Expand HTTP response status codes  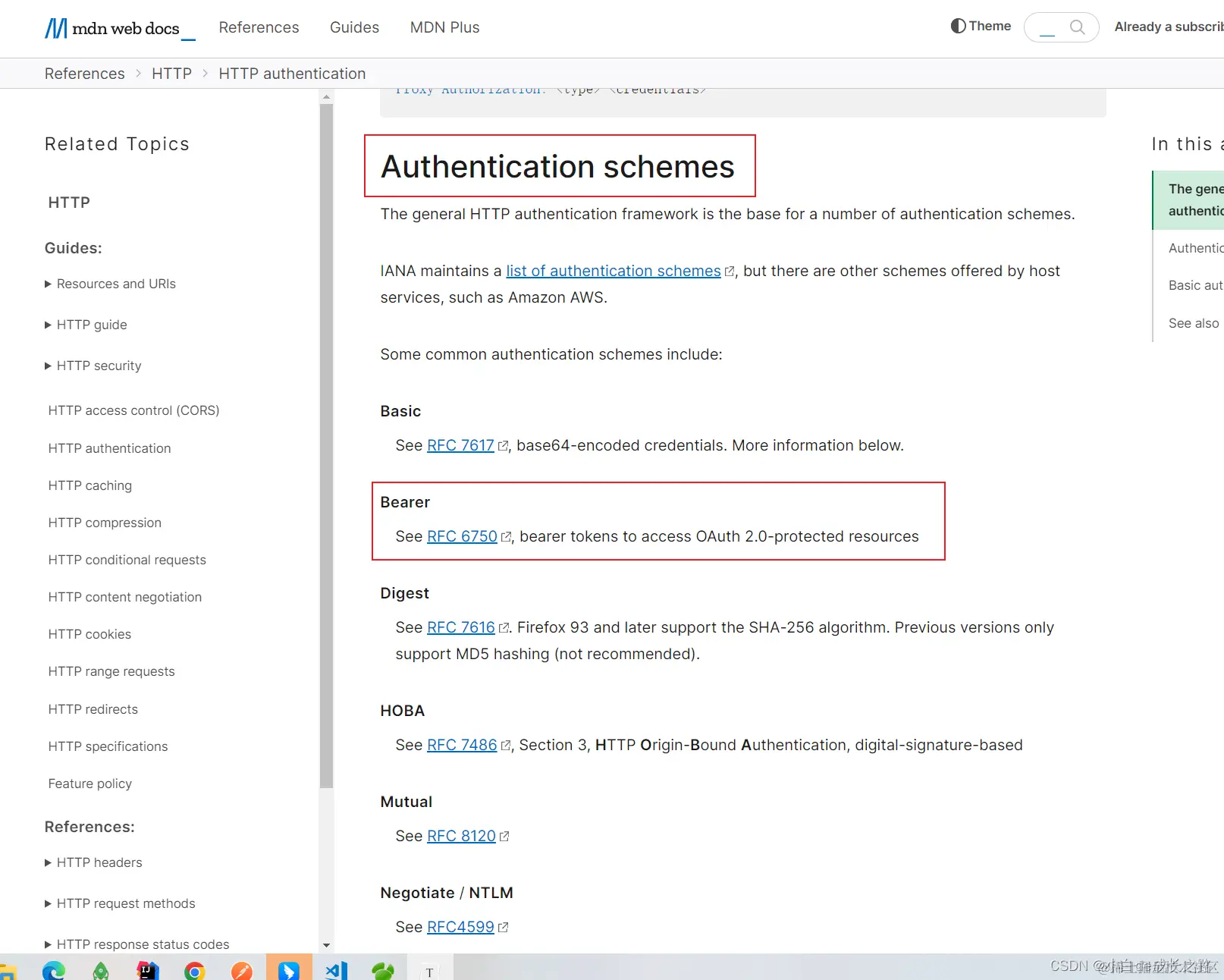click(137, 944)
